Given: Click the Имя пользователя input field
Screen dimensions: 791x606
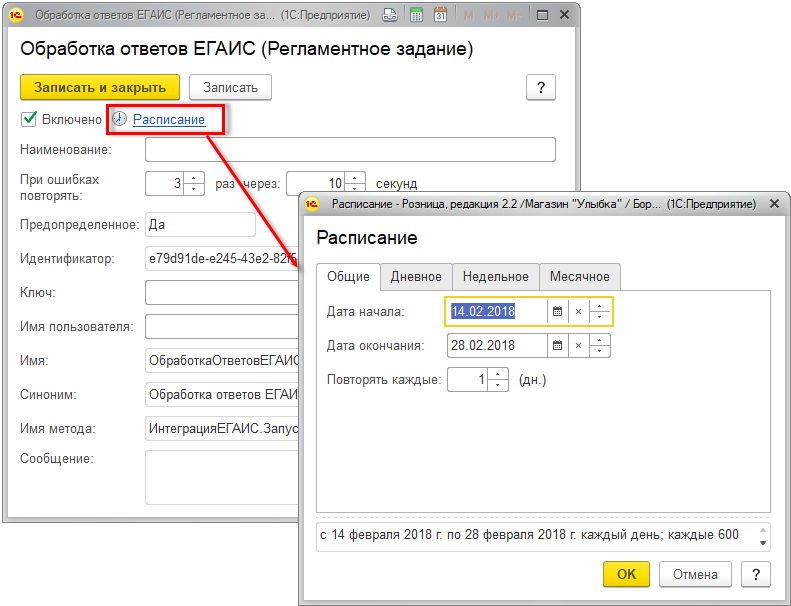Looking at the screenshot, I should [x=222, y=326].
